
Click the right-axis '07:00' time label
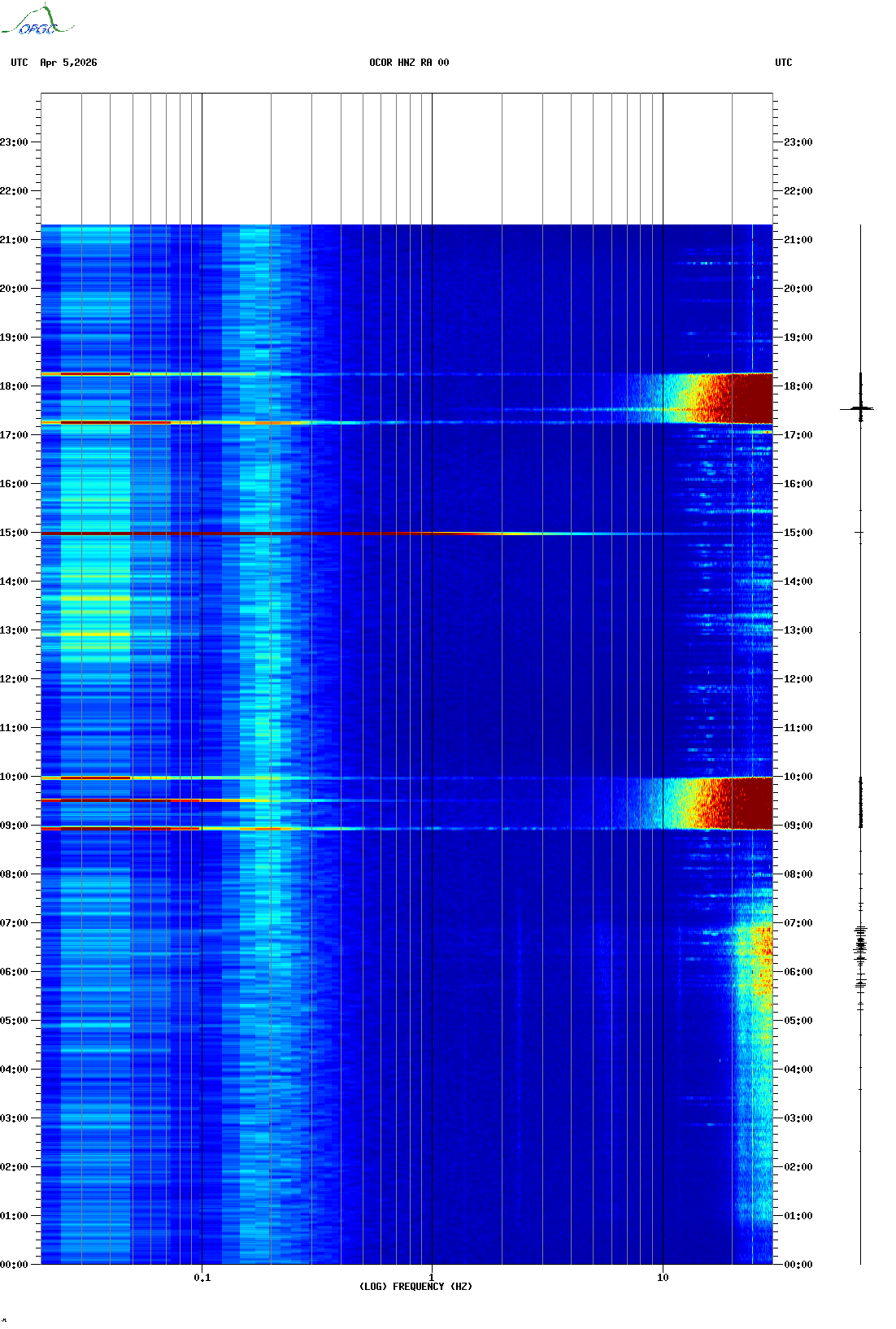[x=798, y=923]
